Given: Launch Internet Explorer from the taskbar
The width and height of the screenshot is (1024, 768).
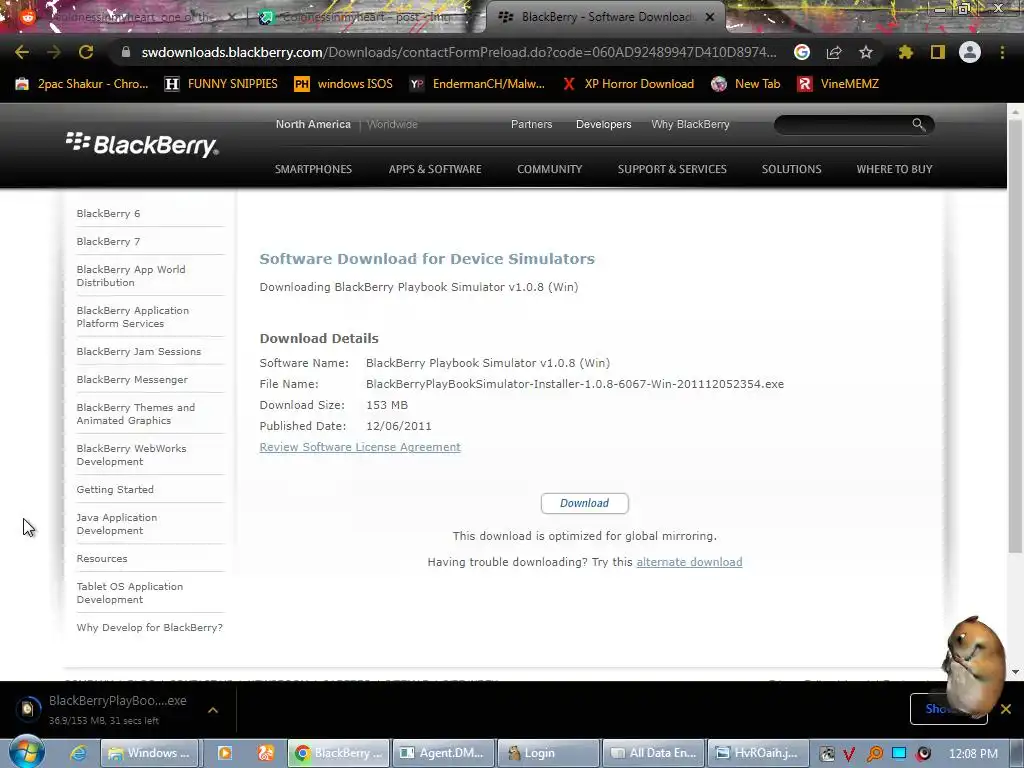Looking at the screenshot, I should [78, 753].
